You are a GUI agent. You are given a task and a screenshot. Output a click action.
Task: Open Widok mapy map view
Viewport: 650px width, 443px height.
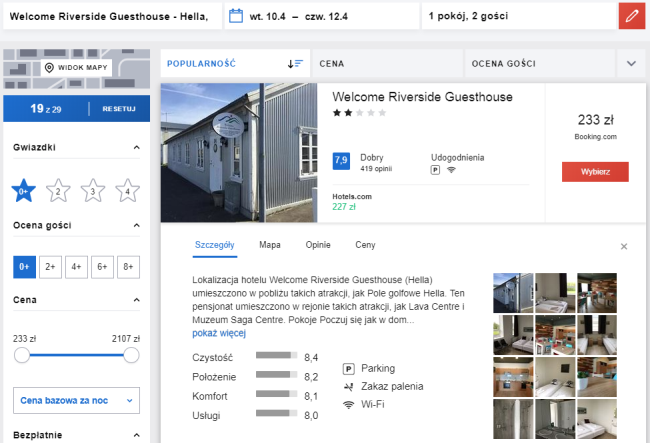76,68
